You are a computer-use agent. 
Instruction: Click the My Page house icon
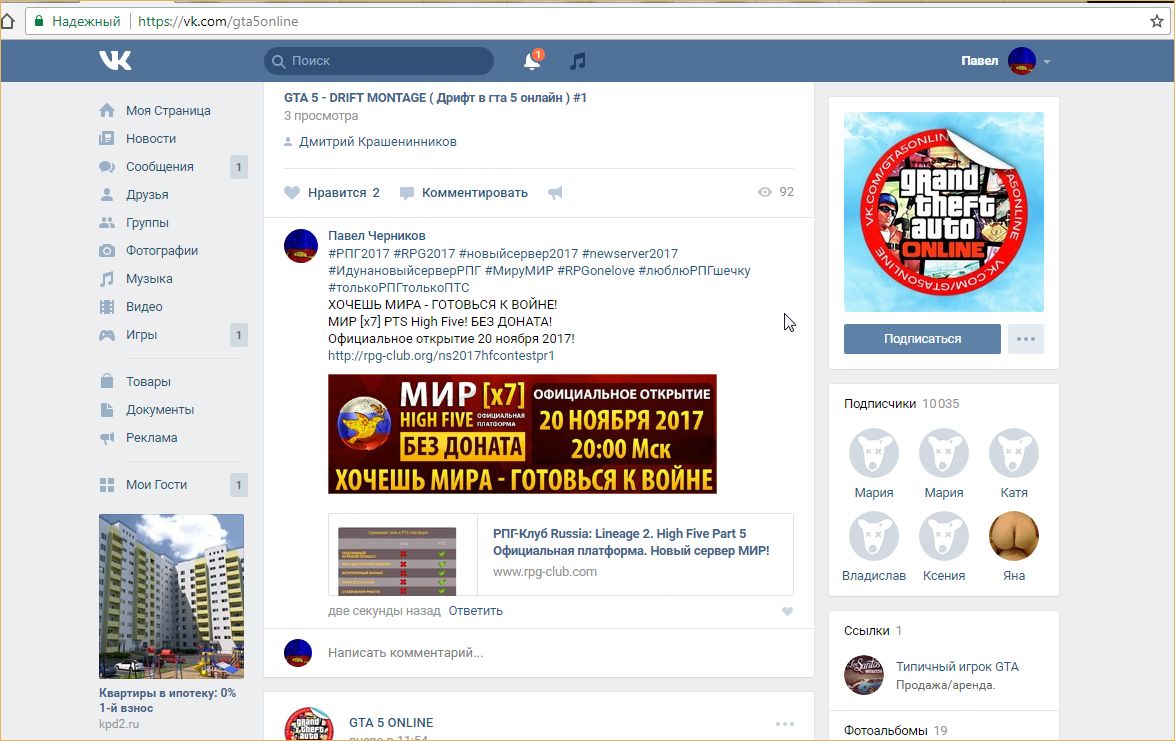(107, 110)
